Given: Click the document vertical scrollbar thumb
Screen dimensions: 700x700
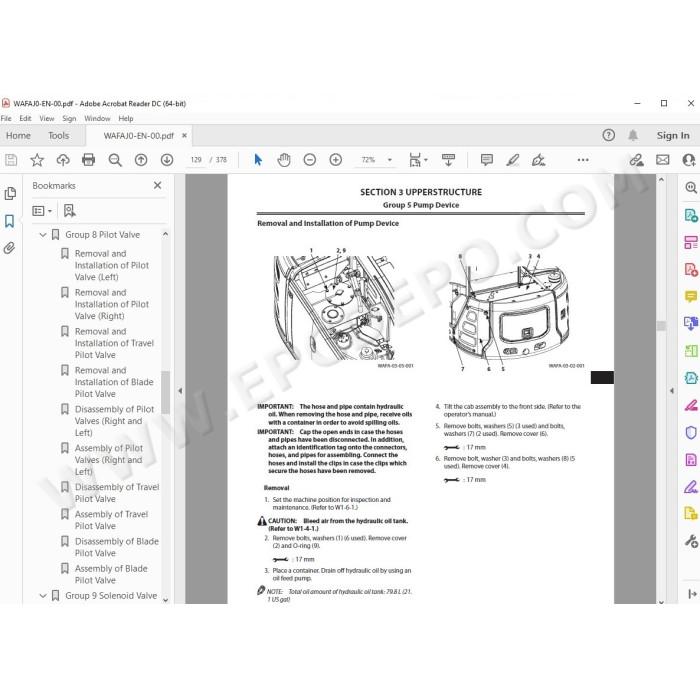Looking at the screenshot, I should point(661,325).
